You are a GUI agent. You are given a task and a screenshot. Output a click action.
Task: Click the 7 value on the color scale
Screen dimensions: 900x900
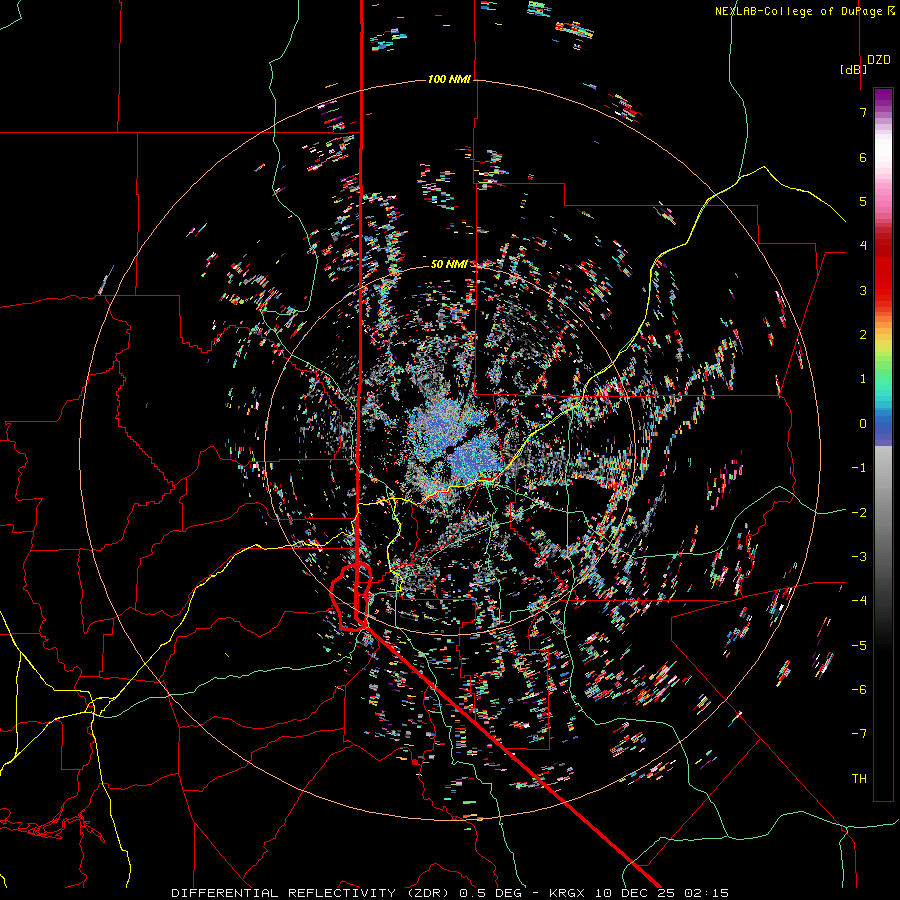point(863,112)
